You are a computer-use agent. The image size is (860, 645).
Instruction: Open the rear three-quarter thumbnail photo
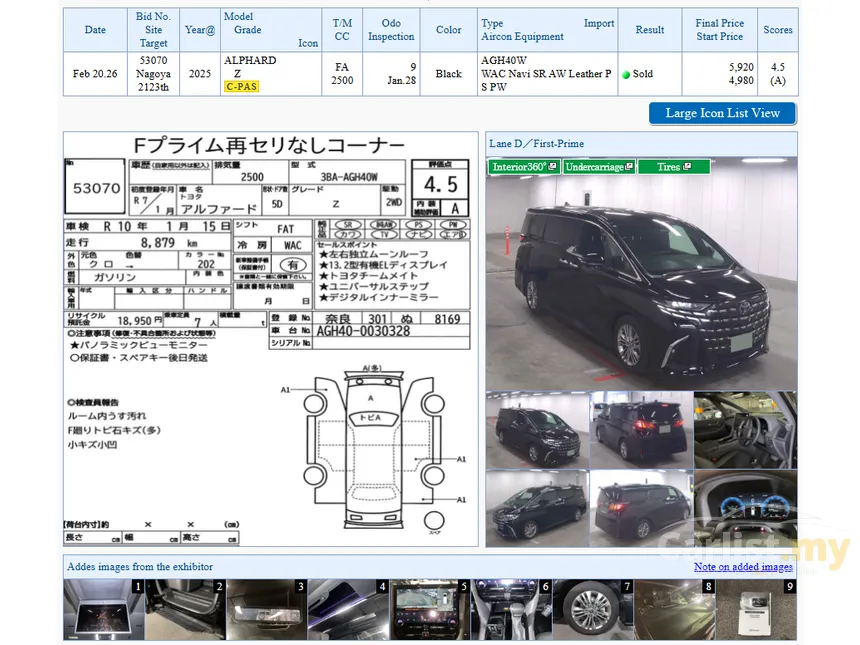pos(641,508)
